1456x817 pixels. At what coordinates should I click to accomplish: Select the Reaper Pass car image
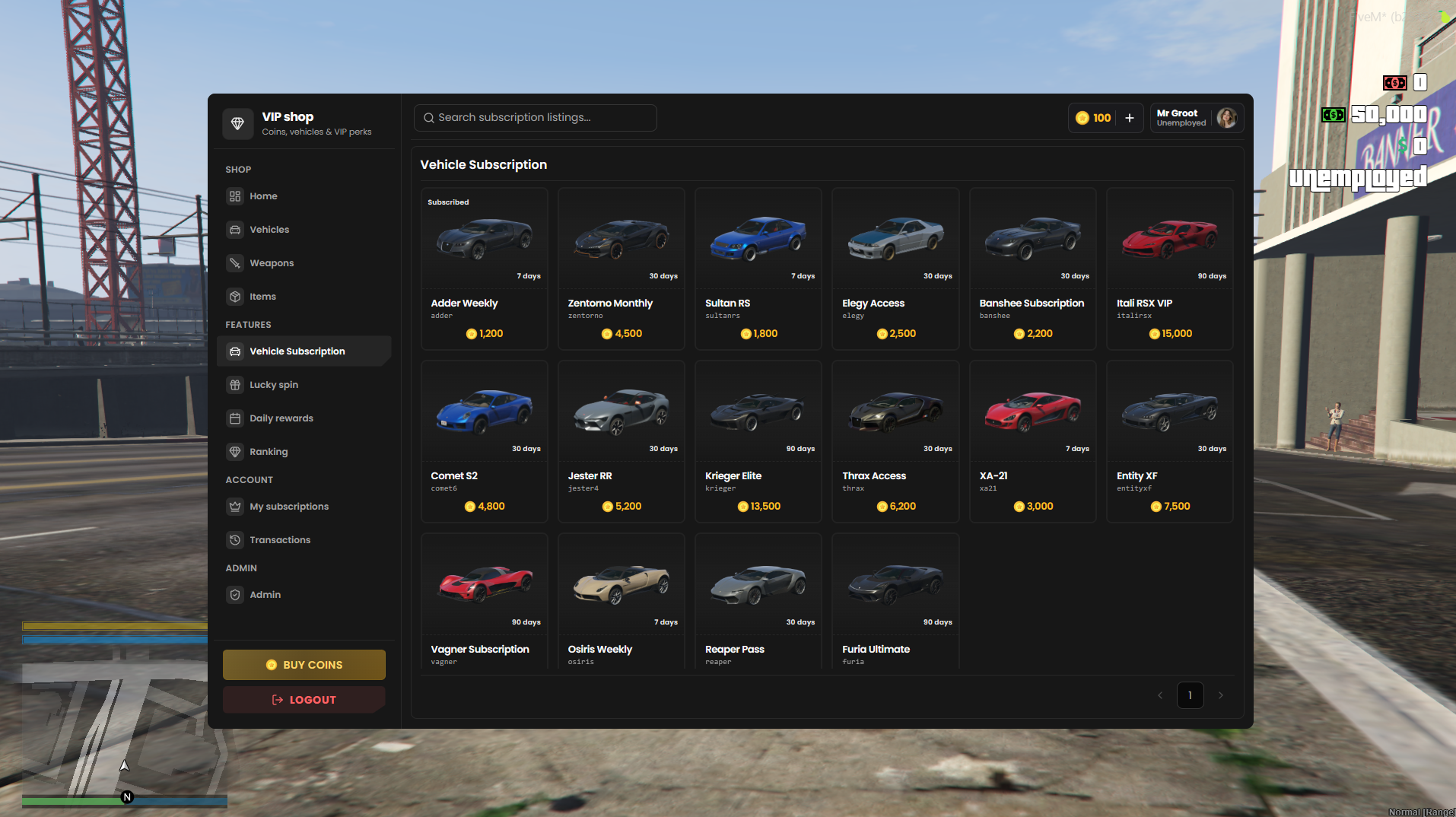coord(758,583)
